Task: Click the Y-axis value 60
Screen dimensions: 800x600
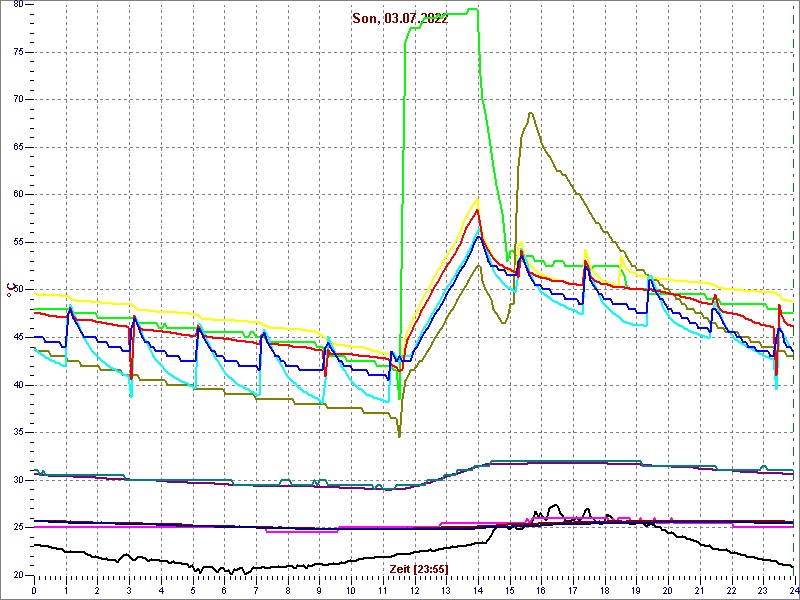Action: tap(19, 195)
